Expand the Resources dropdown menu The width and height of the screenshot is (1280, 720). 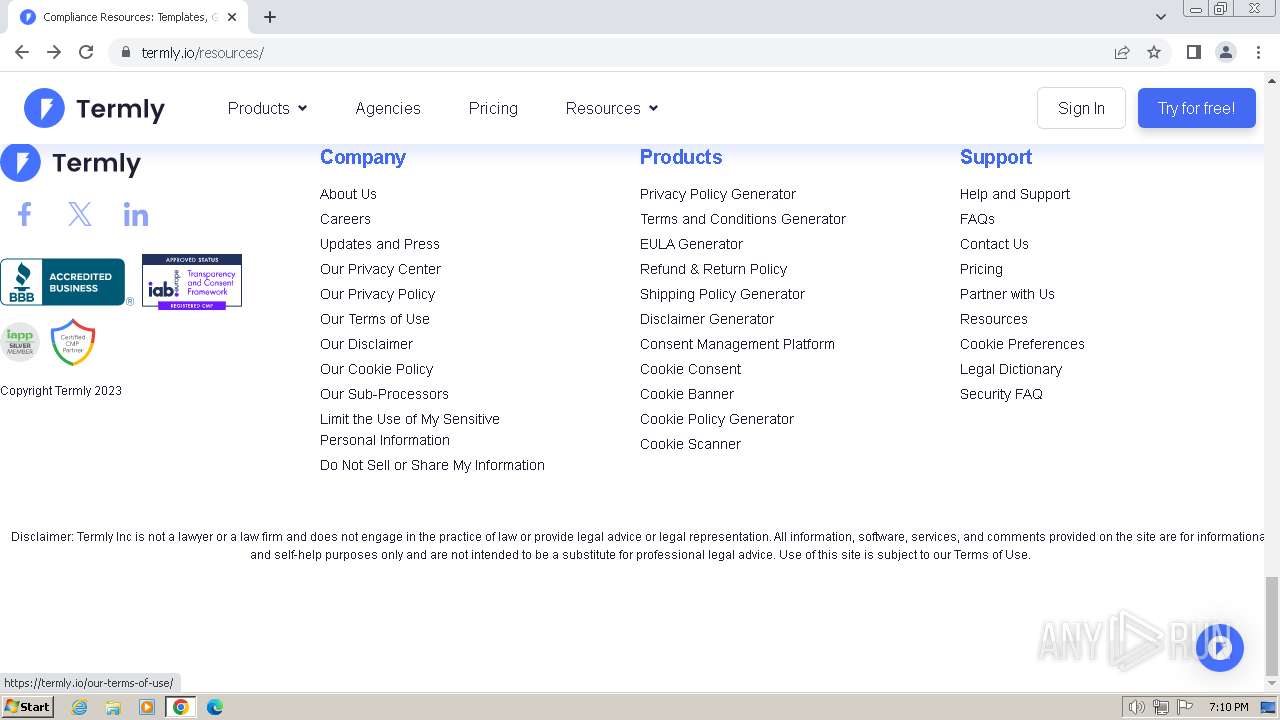tap(612, 108)
